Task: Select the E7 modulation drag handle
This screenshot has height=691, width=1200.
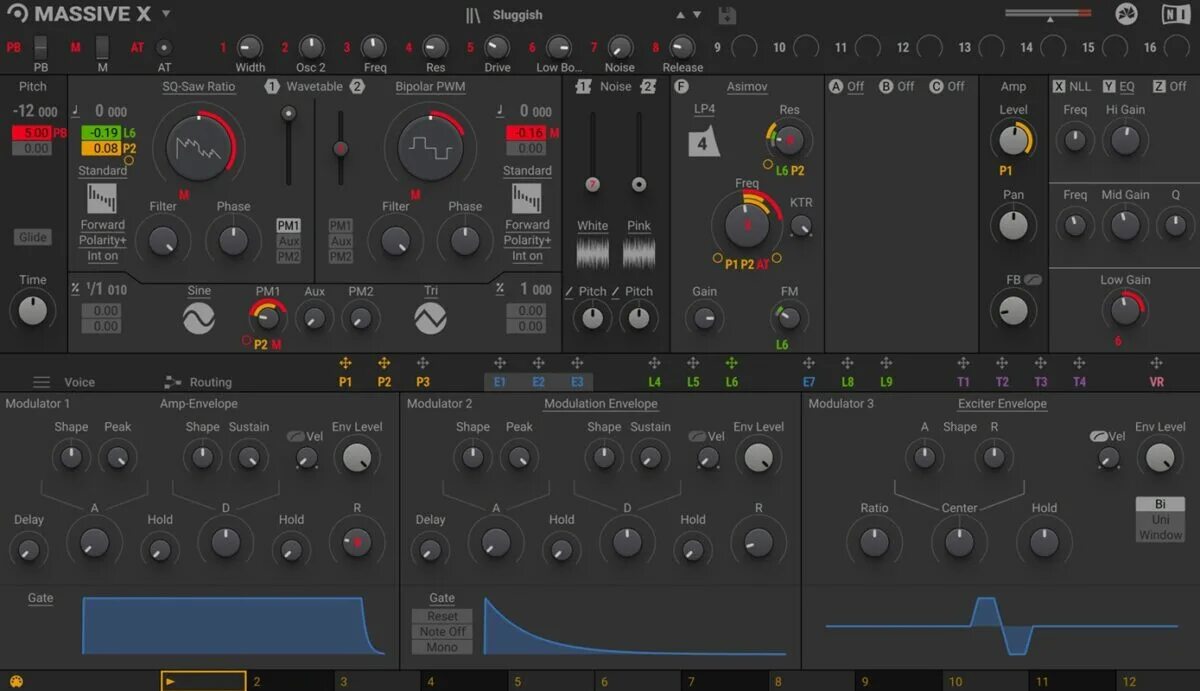Action: coord(809,364)
